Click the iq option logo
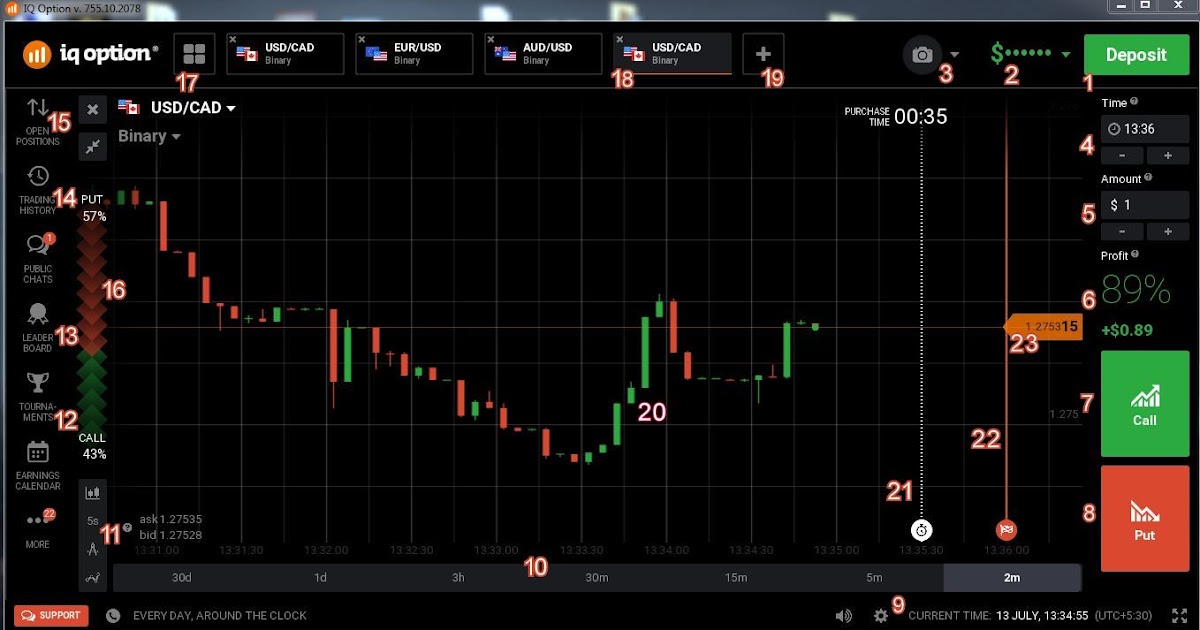The width and height of the screenshot is (1200, 630). [x=90, y=54]
